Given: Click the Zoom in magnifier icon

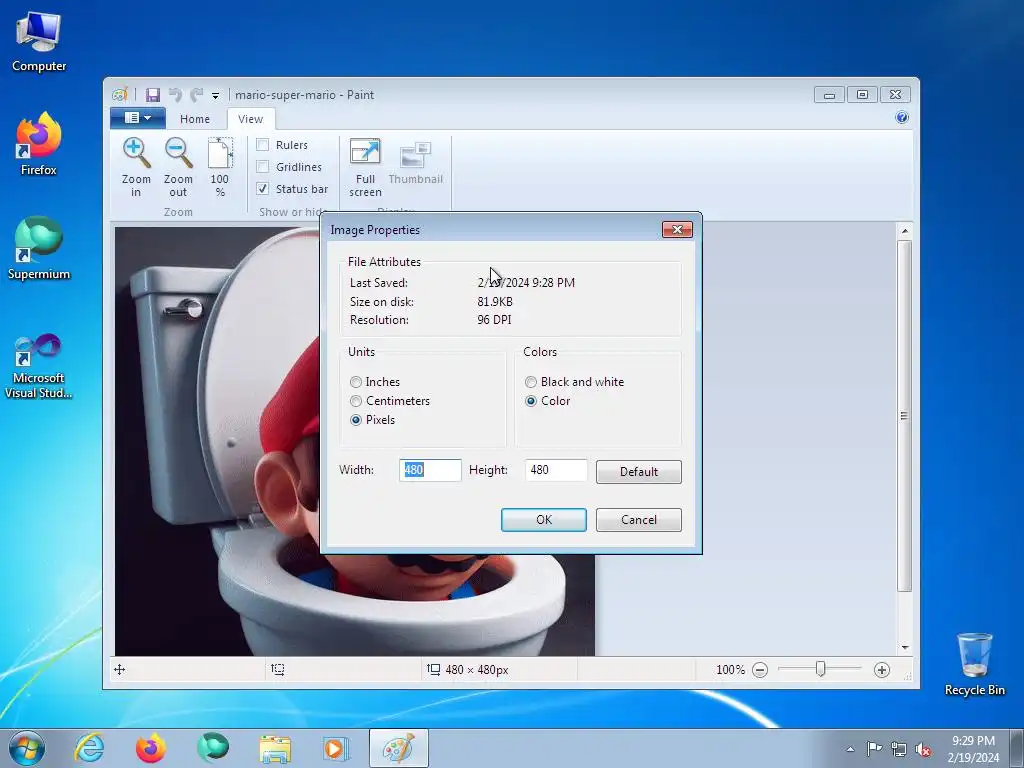Looking at the screenshot, I should (136, 153).
